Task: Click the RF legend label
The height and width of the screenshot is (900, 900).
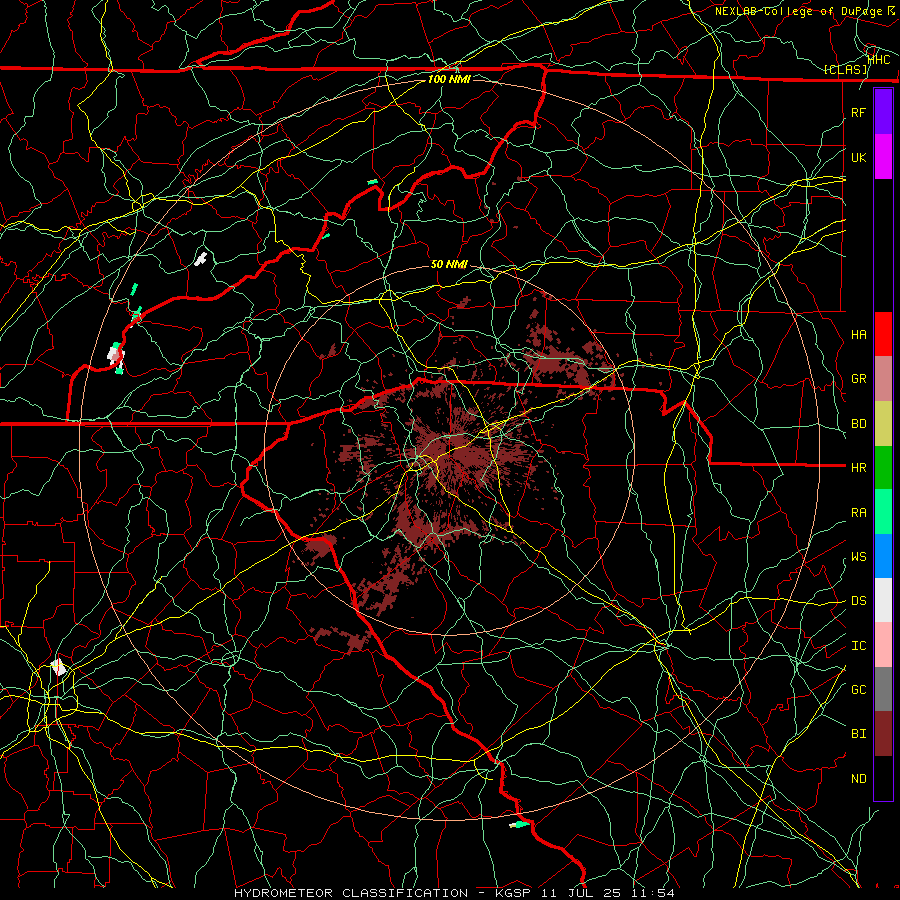Action: point(858,112)
